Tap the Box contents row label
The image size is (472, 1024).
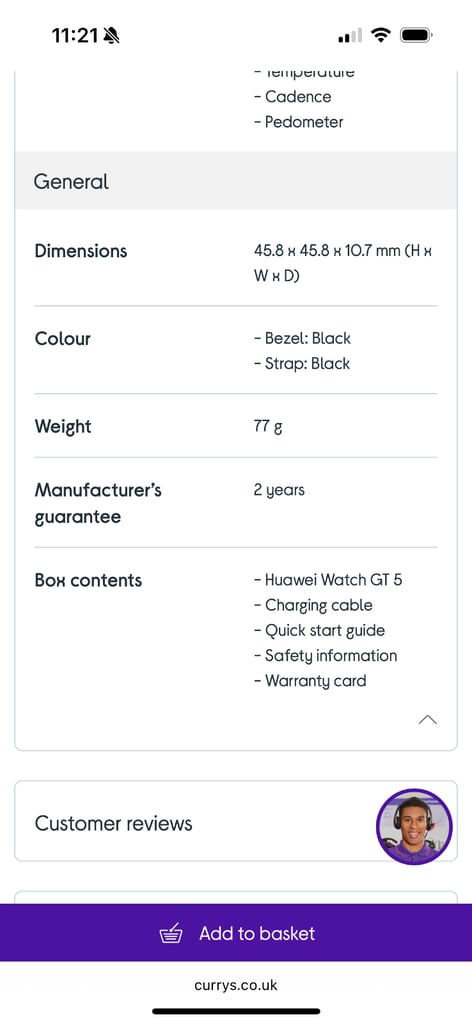(88, 580)
